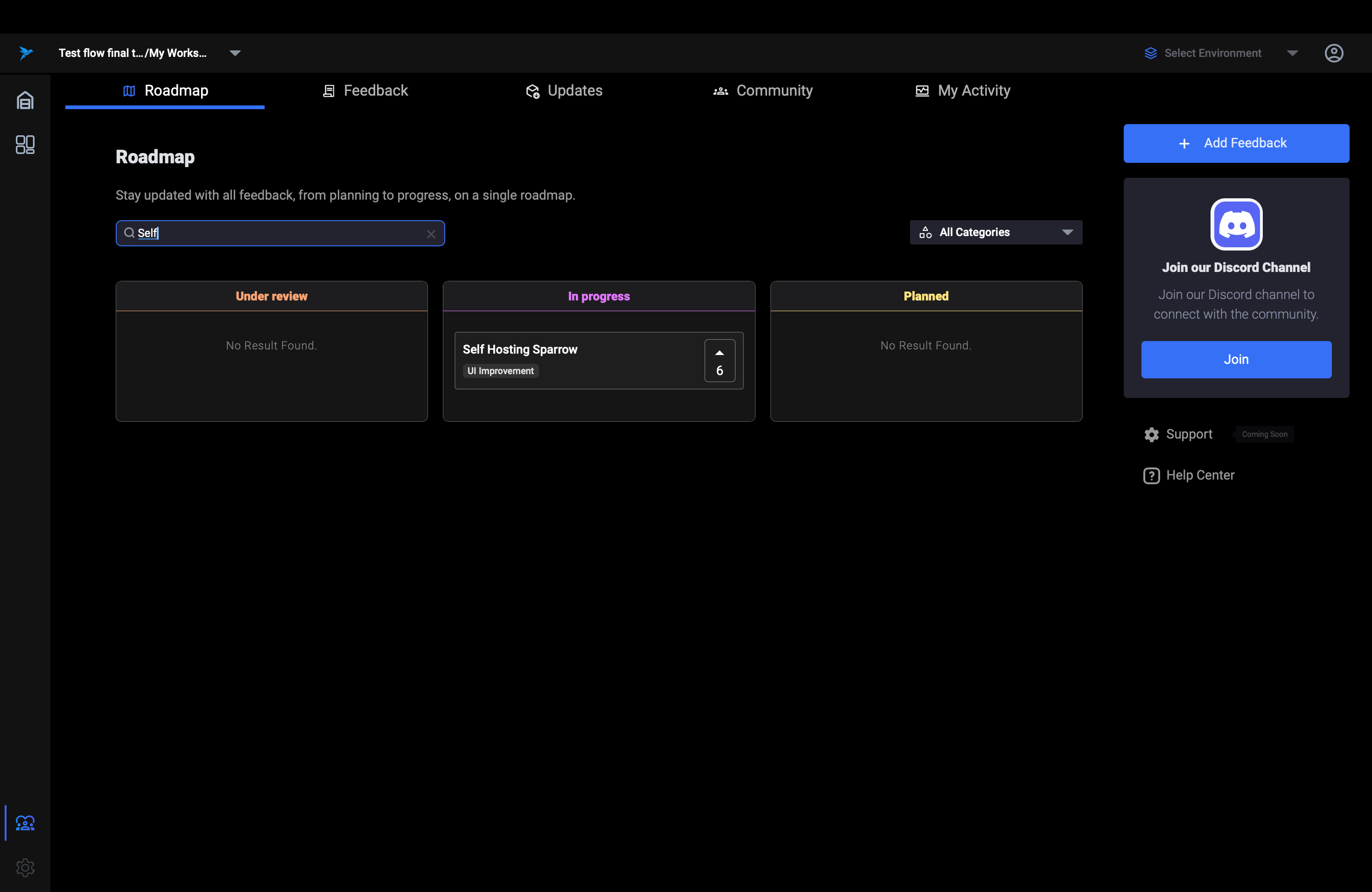Image resolution: width=1372 pixels, height=892 pixels.
Task: Click the In progress column header
Action: [x=599, y=296]
